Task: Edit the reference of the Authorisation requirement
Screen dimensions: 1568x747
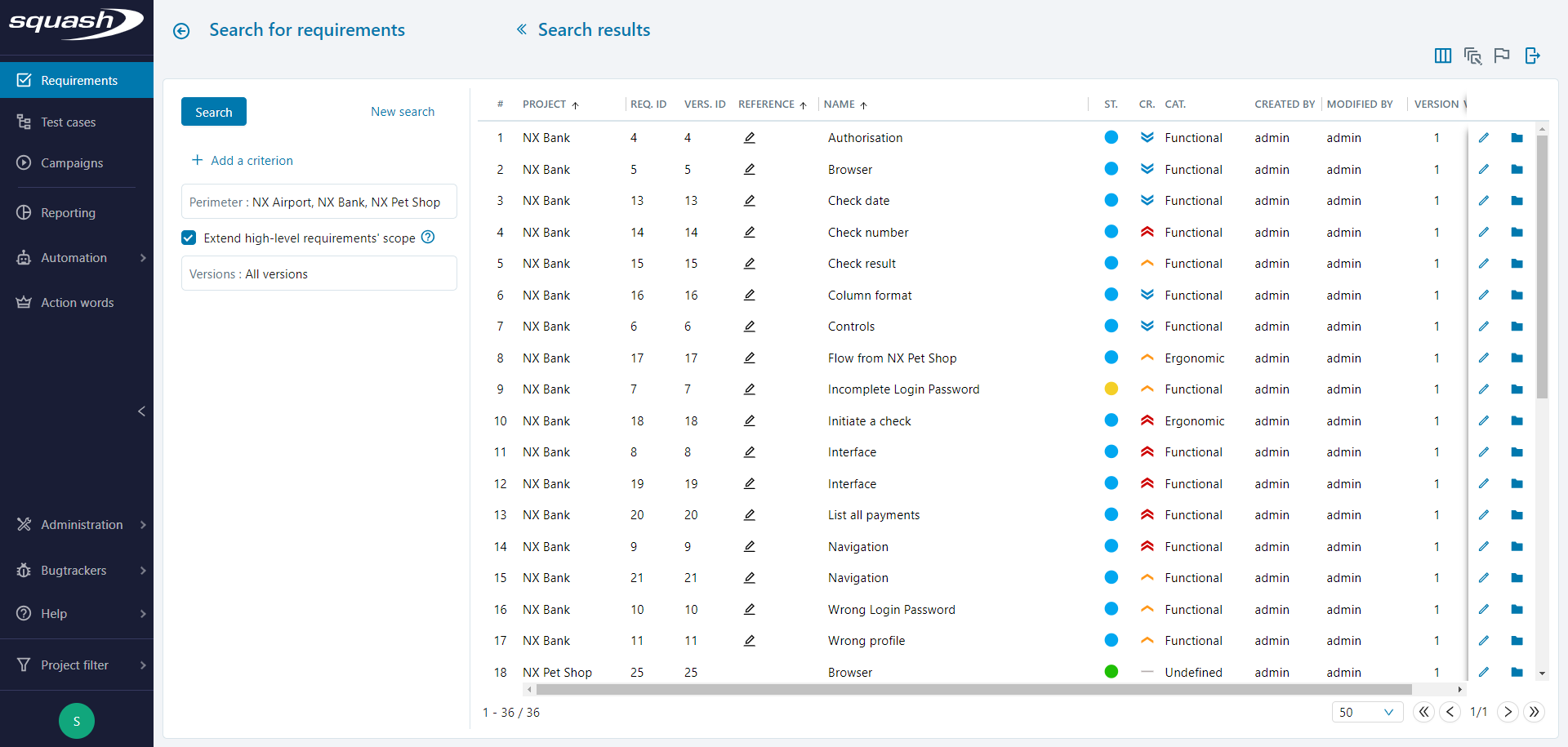Action: tap(750, 137)
